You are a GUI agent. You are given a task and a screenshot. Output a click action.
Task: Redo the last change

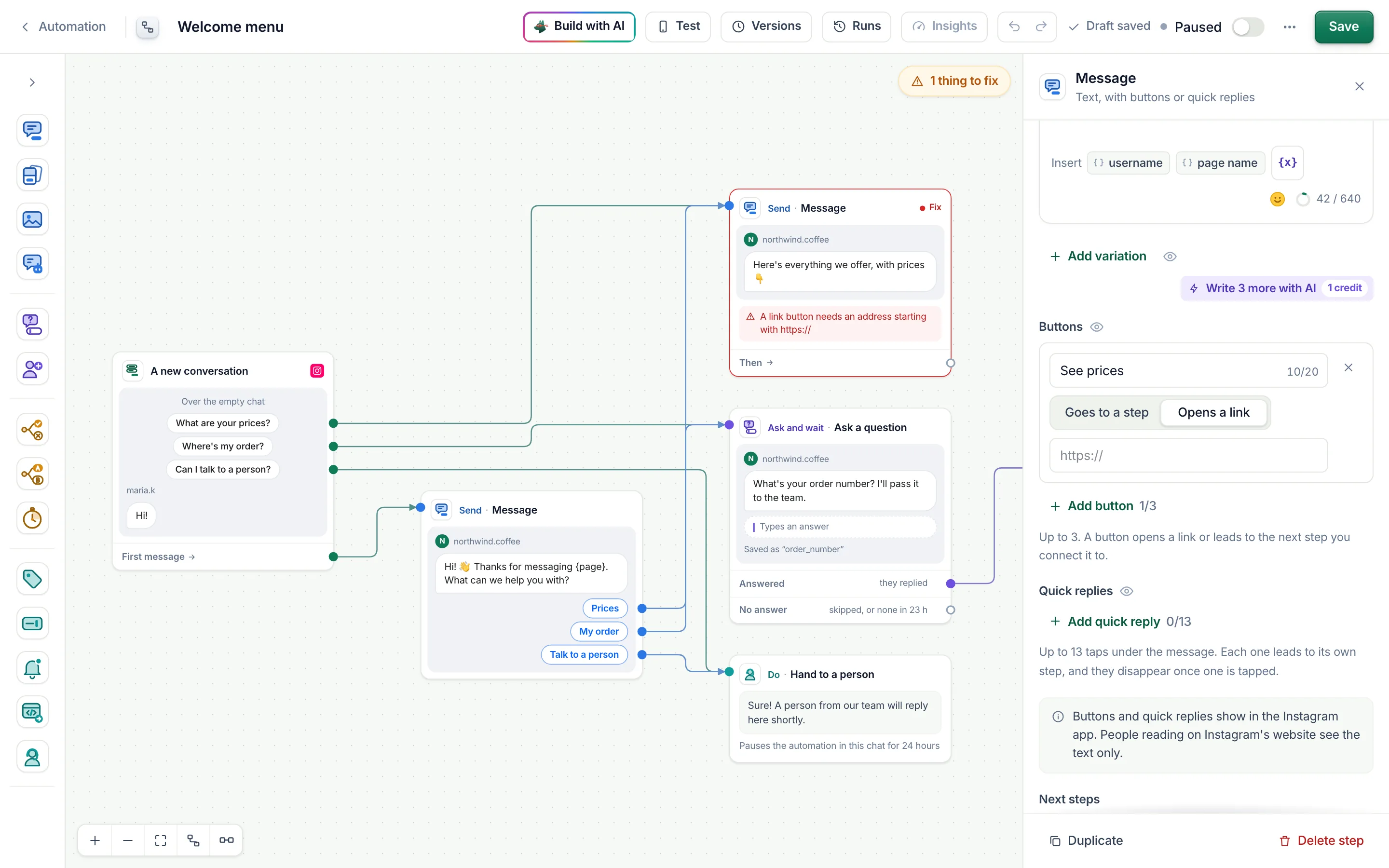coord(1041,27)
